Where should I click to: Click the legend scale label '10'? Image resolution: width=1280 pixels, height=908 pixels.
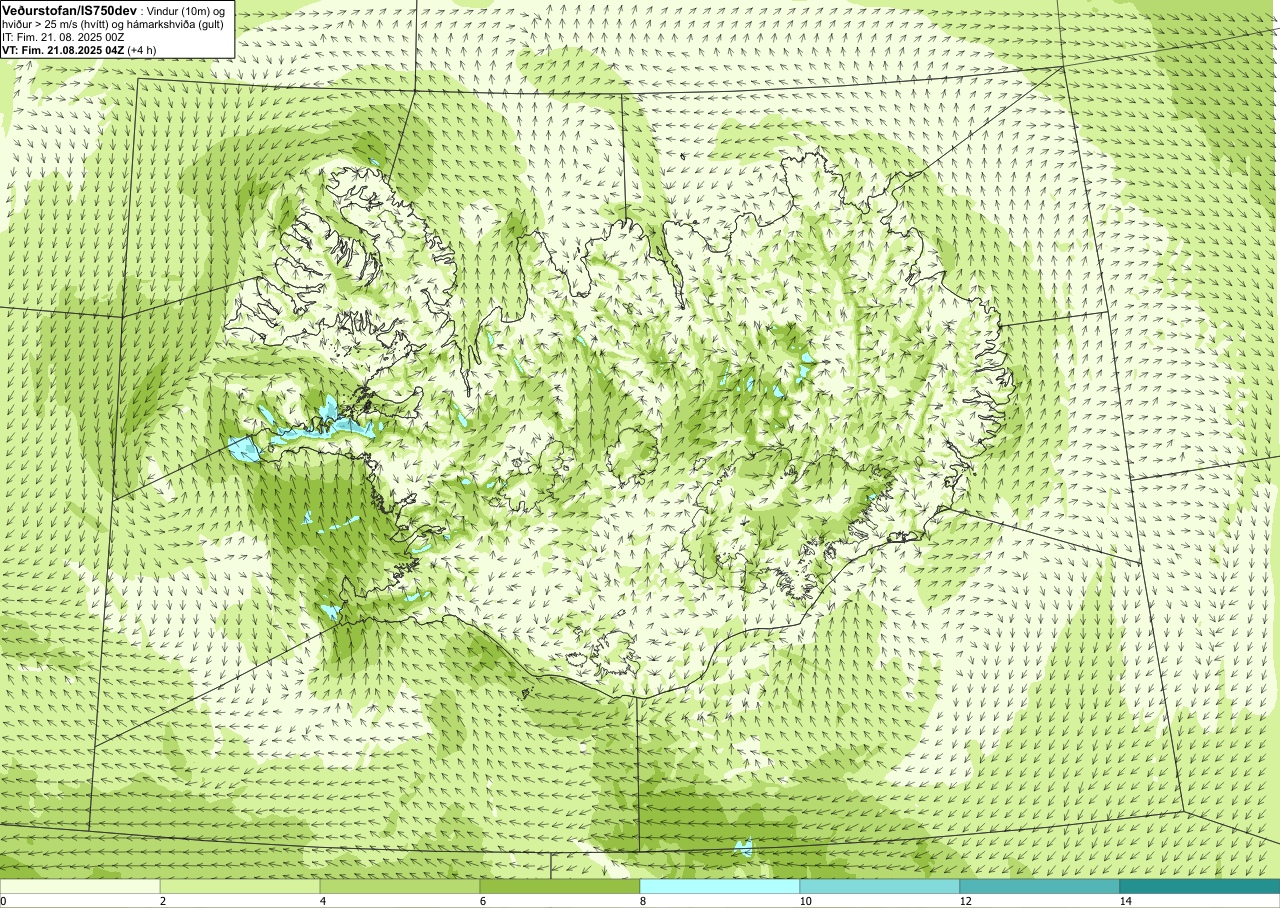(806, 901)
